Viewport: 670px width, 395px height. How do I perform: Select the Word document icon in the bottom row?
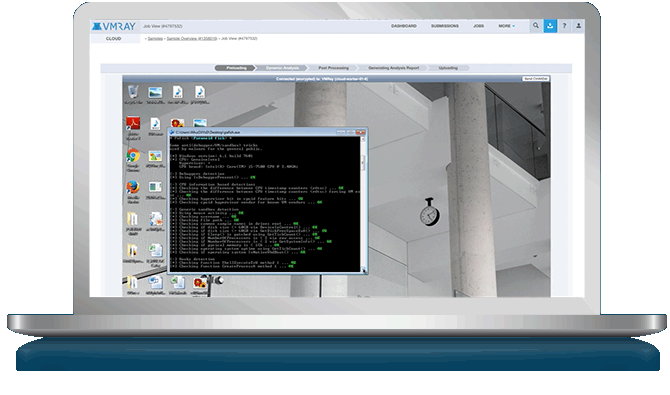point(155,285)
